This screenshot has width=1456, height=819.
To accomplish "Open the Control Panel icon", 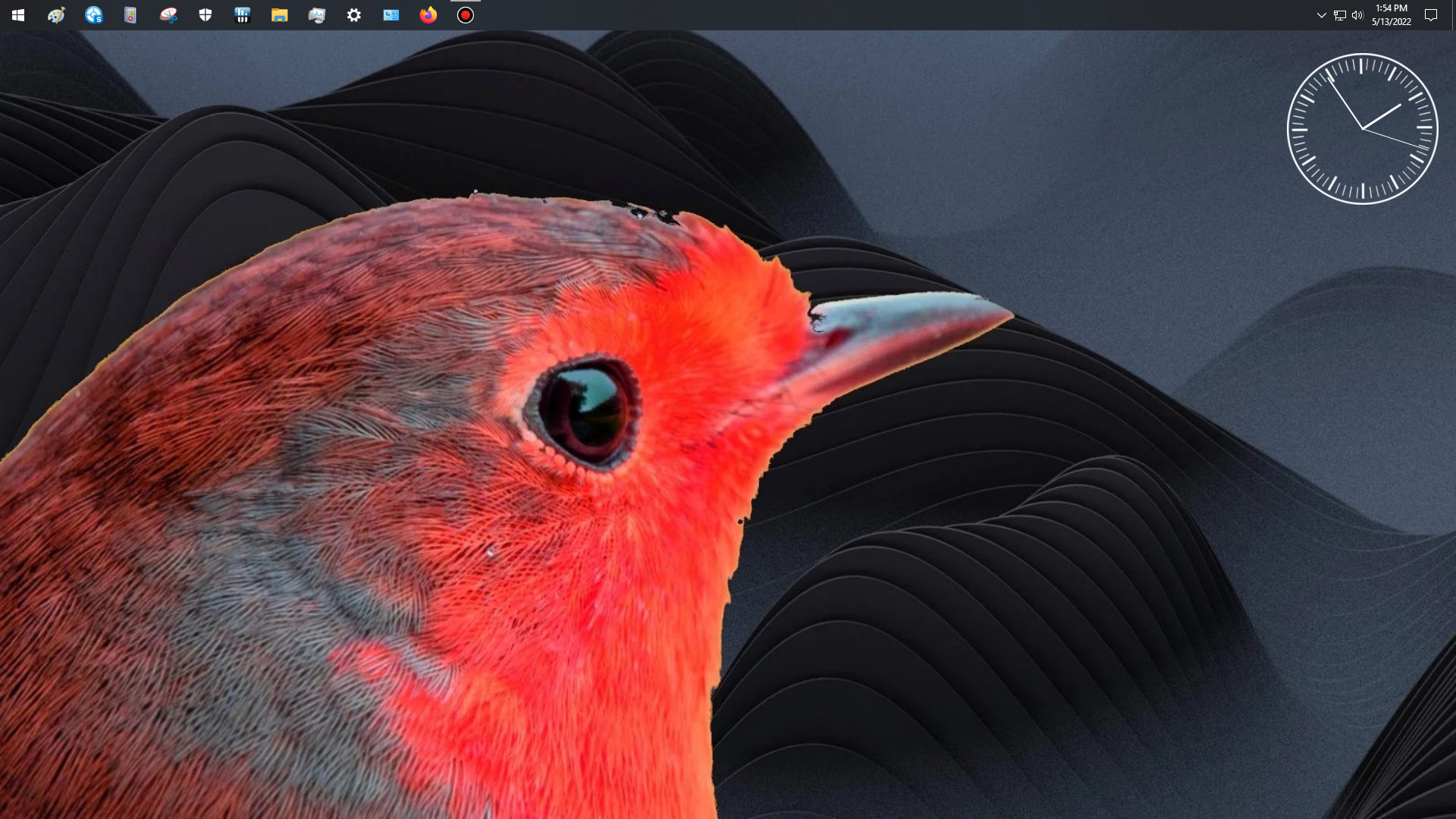I will pos(391,15).
